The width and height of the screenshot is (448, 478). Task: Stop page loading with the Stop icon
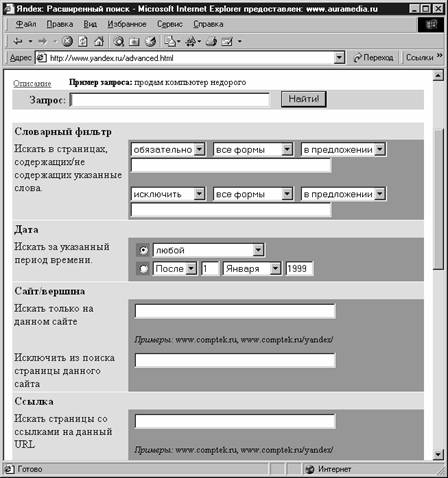(x=68, y=42)
